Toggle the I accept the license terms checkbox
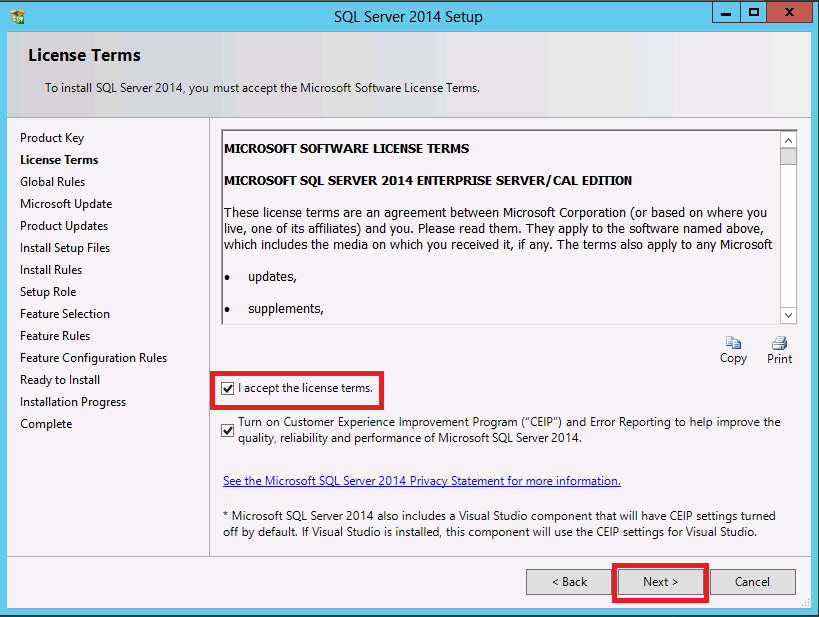 (x=229, y=388)
